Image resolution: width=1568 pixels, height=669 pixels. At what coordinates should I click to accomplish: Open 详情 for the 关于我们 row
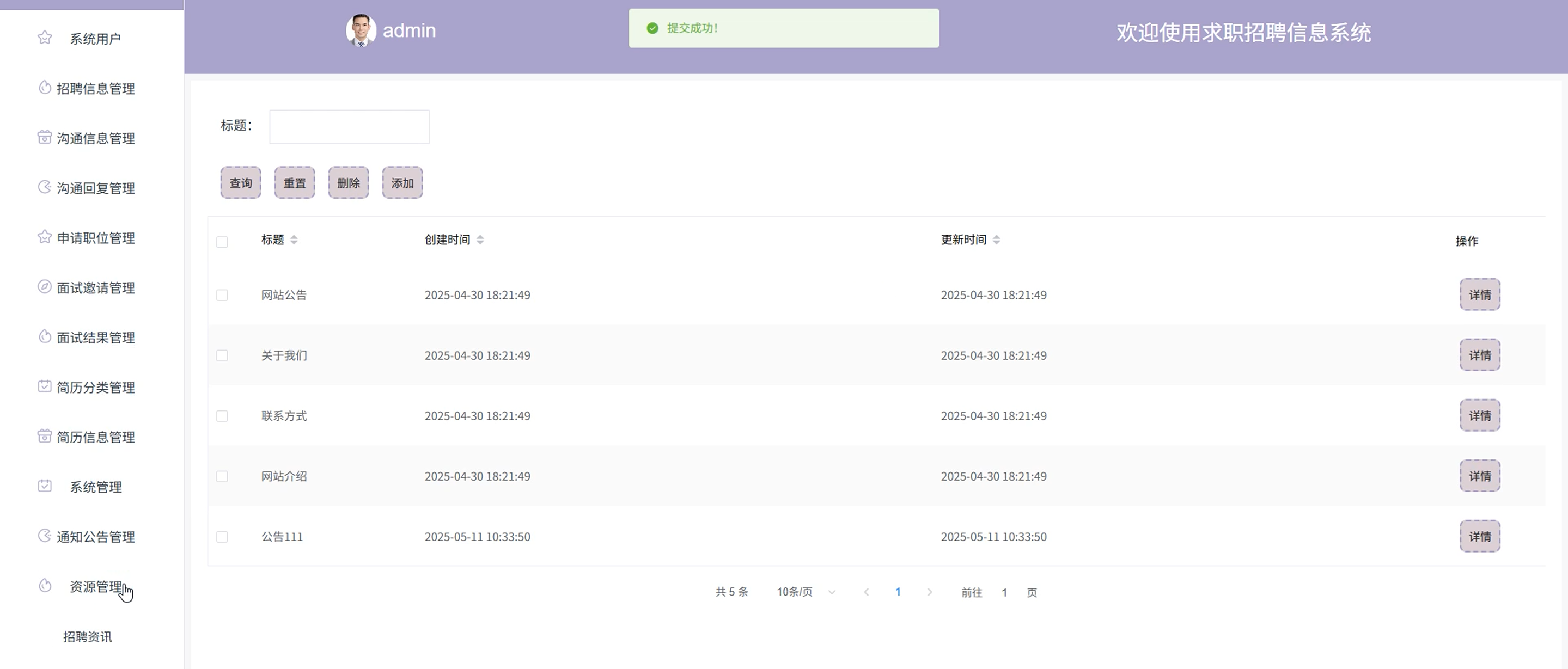coord(1479,355)
